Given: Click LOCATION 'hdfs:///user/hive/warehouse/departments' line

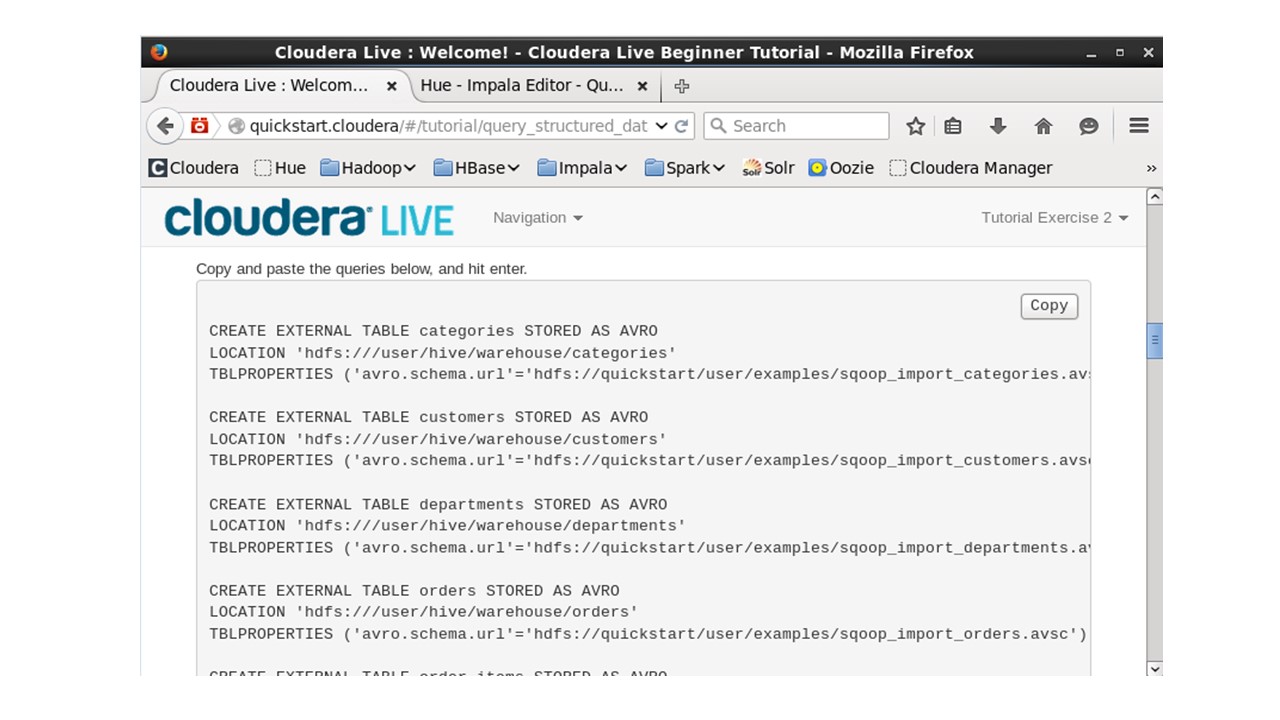Looking at the screenshot, I should [448, 525].
